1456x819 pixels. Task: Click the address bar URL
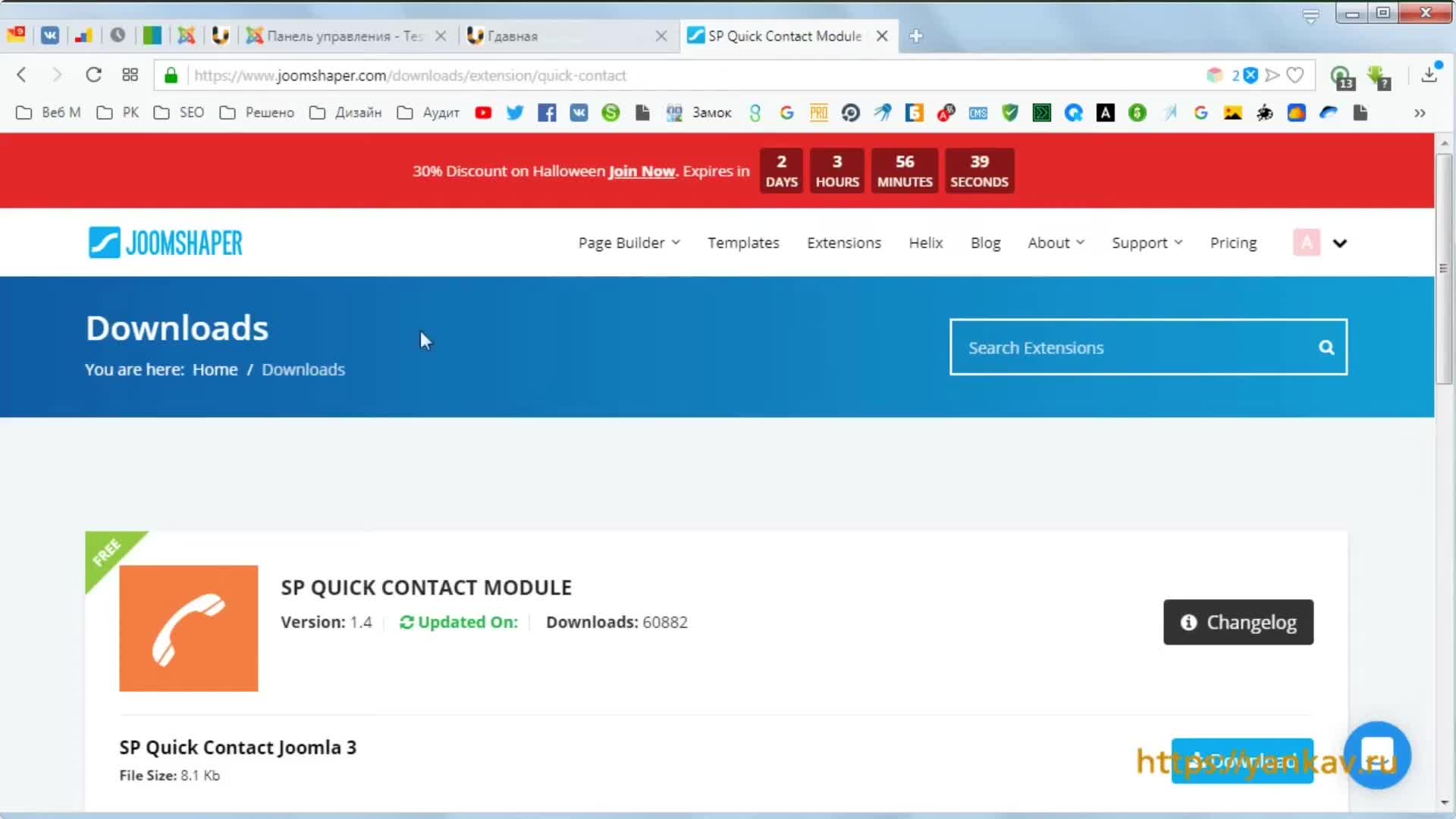point(410,75)
